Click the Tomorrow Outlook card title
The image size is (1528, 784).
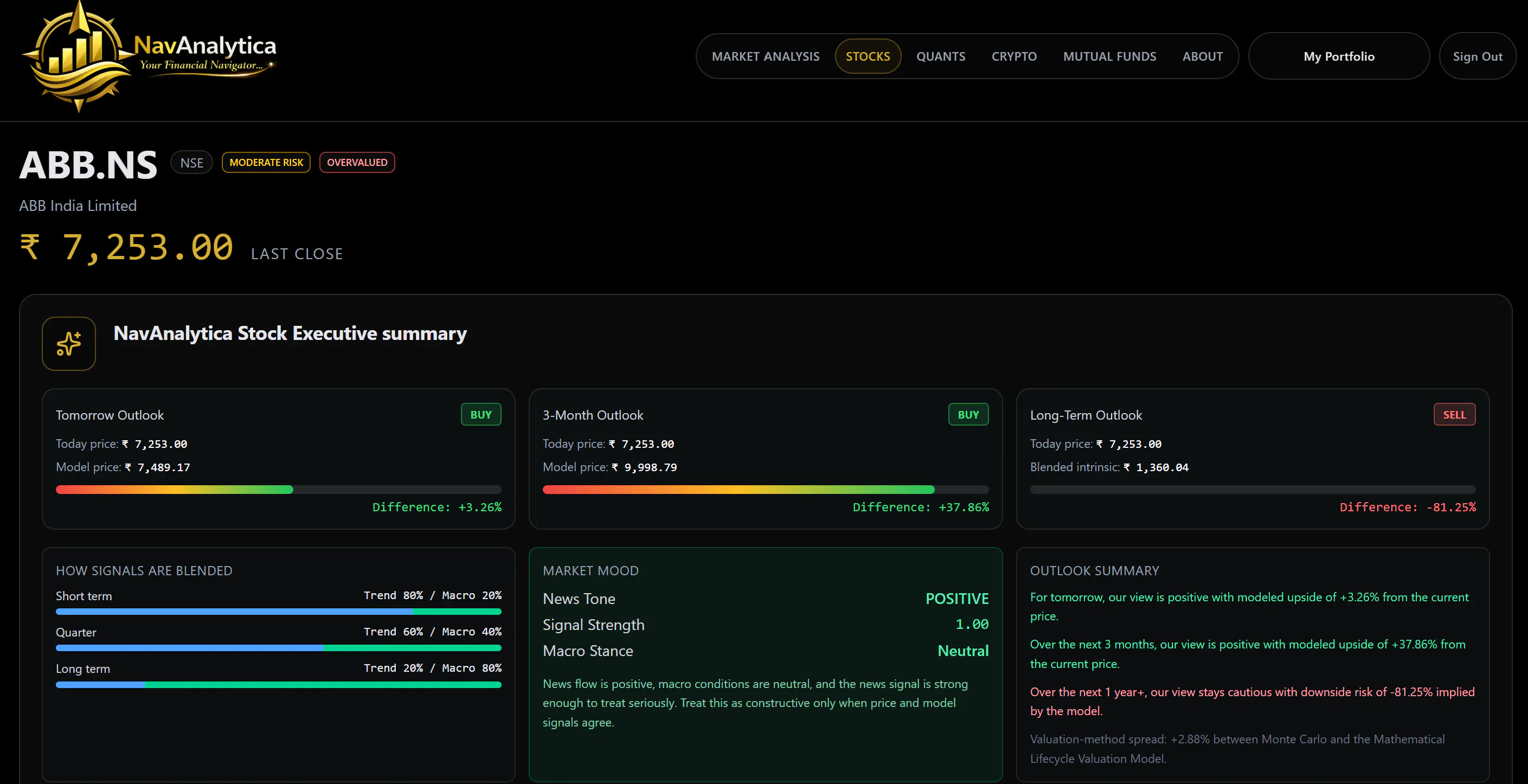coord(110,415)
